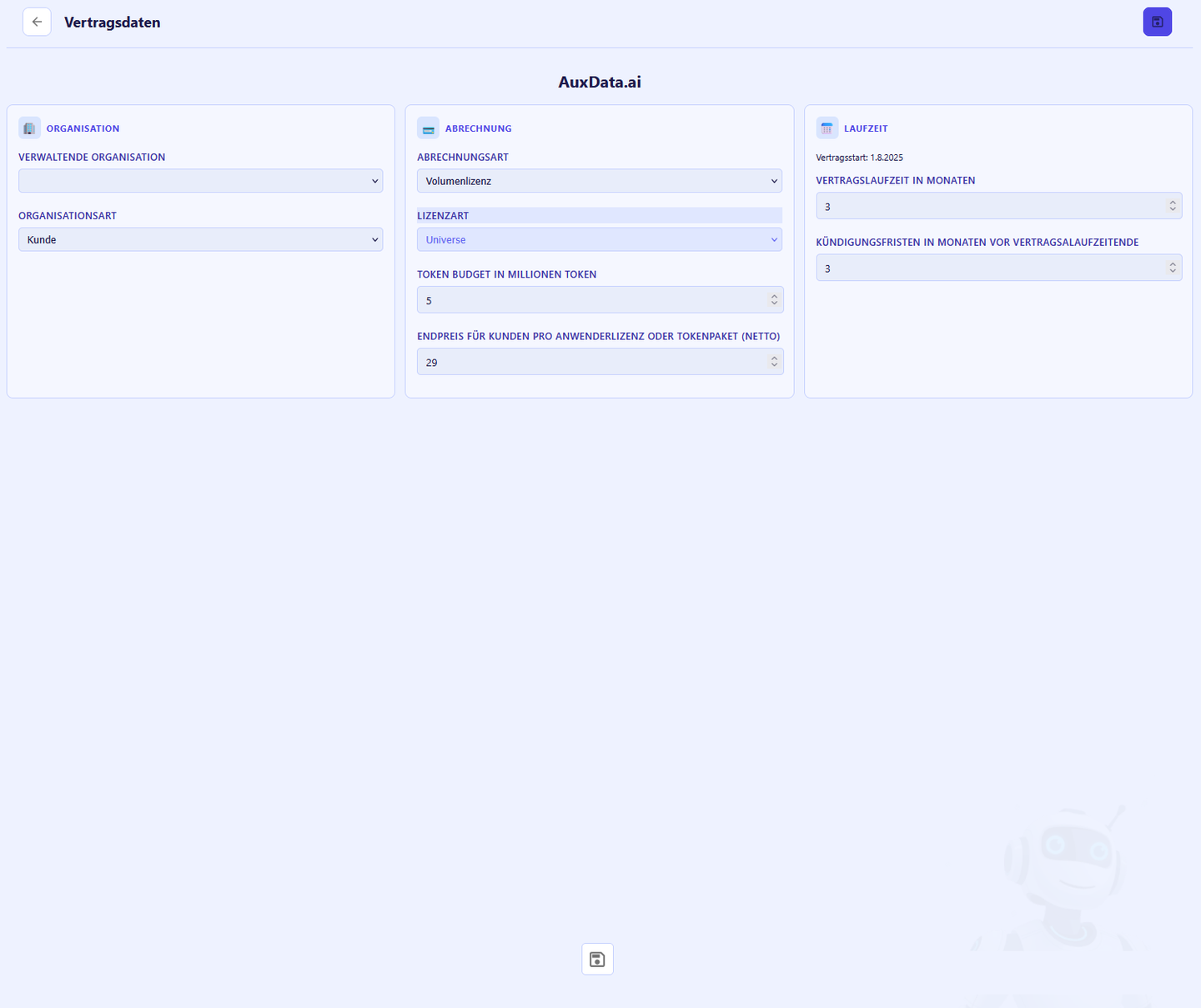Click the VERTRAGSLAUFZEIT IN MONATEN label
Image resolution: width=1201 pixels, height=1008 pixels.
coord(896,180)
